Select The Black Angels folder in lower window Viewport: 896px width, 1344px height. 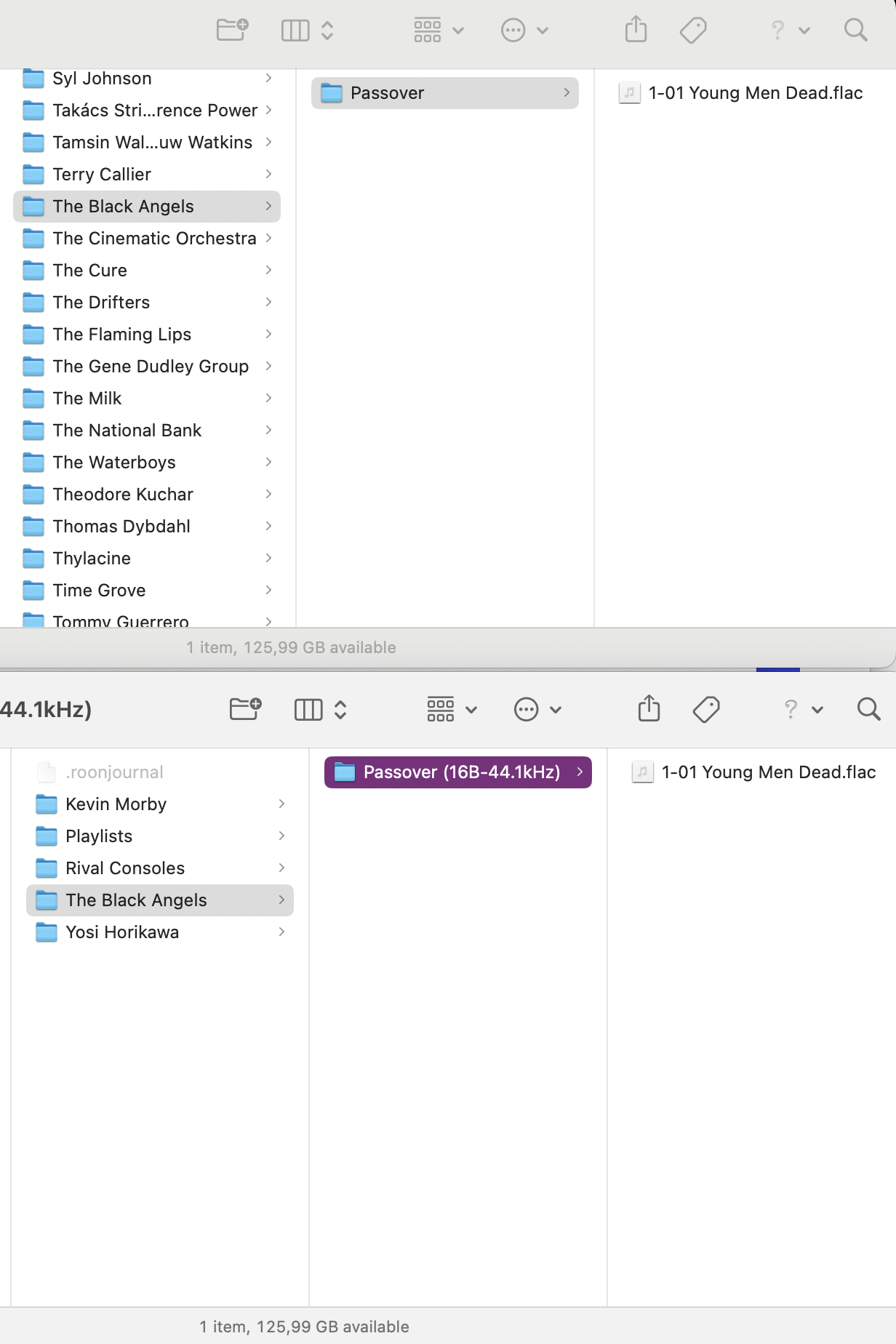coord(160,900)
